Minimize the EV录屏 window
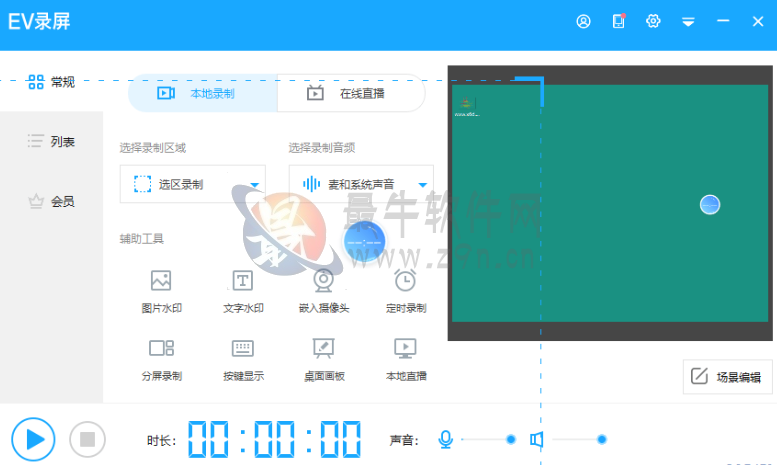The width and height of the screenshot is (777, 465). (x=723, y=21)
